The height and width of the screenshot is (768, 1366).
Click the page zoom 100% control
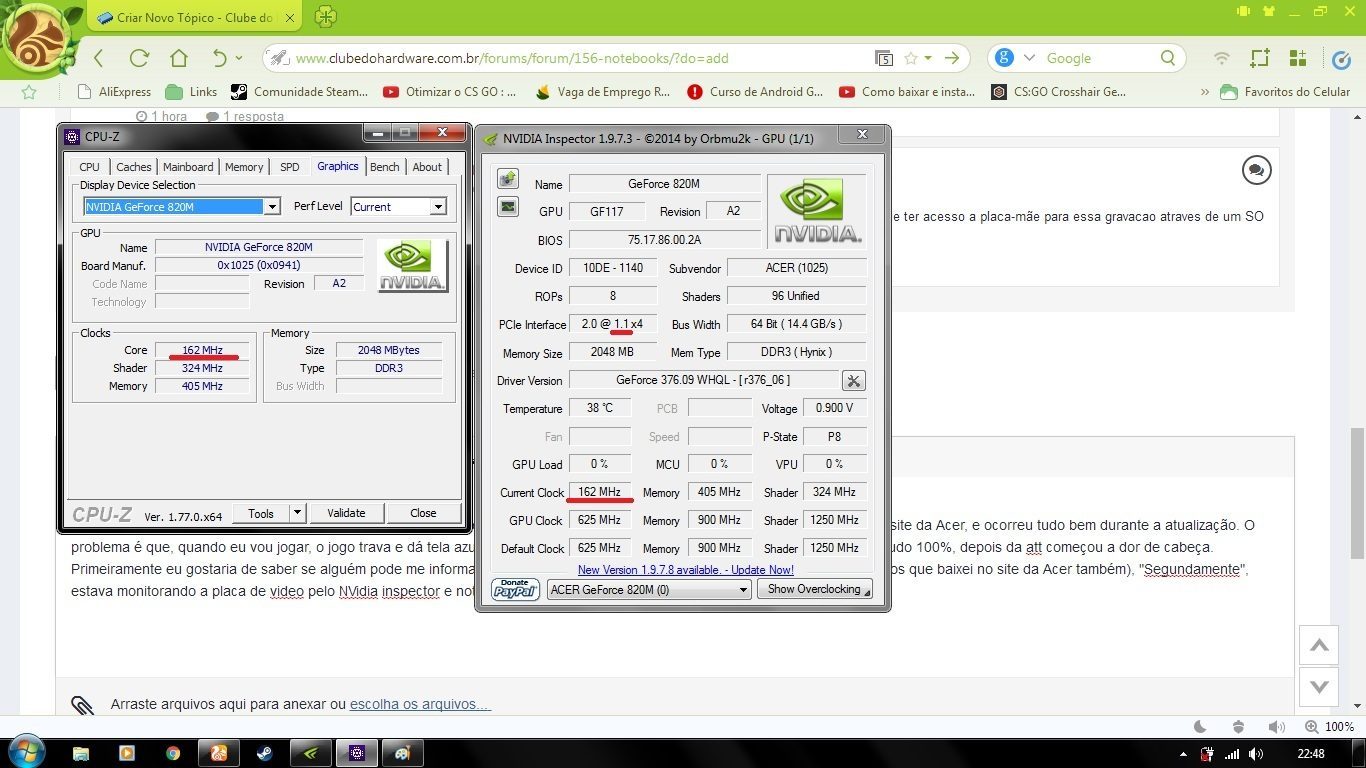(1330, 727)
